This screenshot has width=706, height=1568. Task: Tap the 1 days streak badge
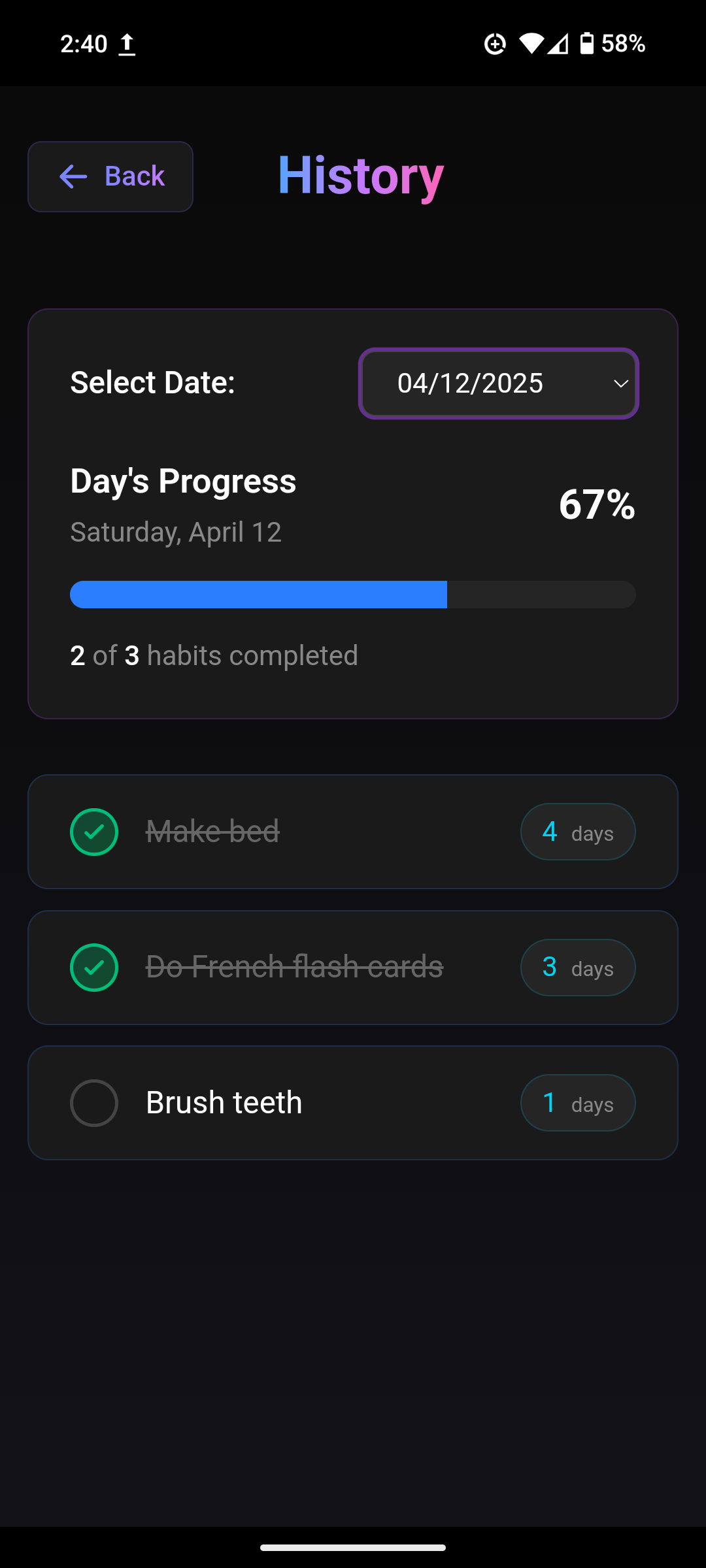[578, 1103]
